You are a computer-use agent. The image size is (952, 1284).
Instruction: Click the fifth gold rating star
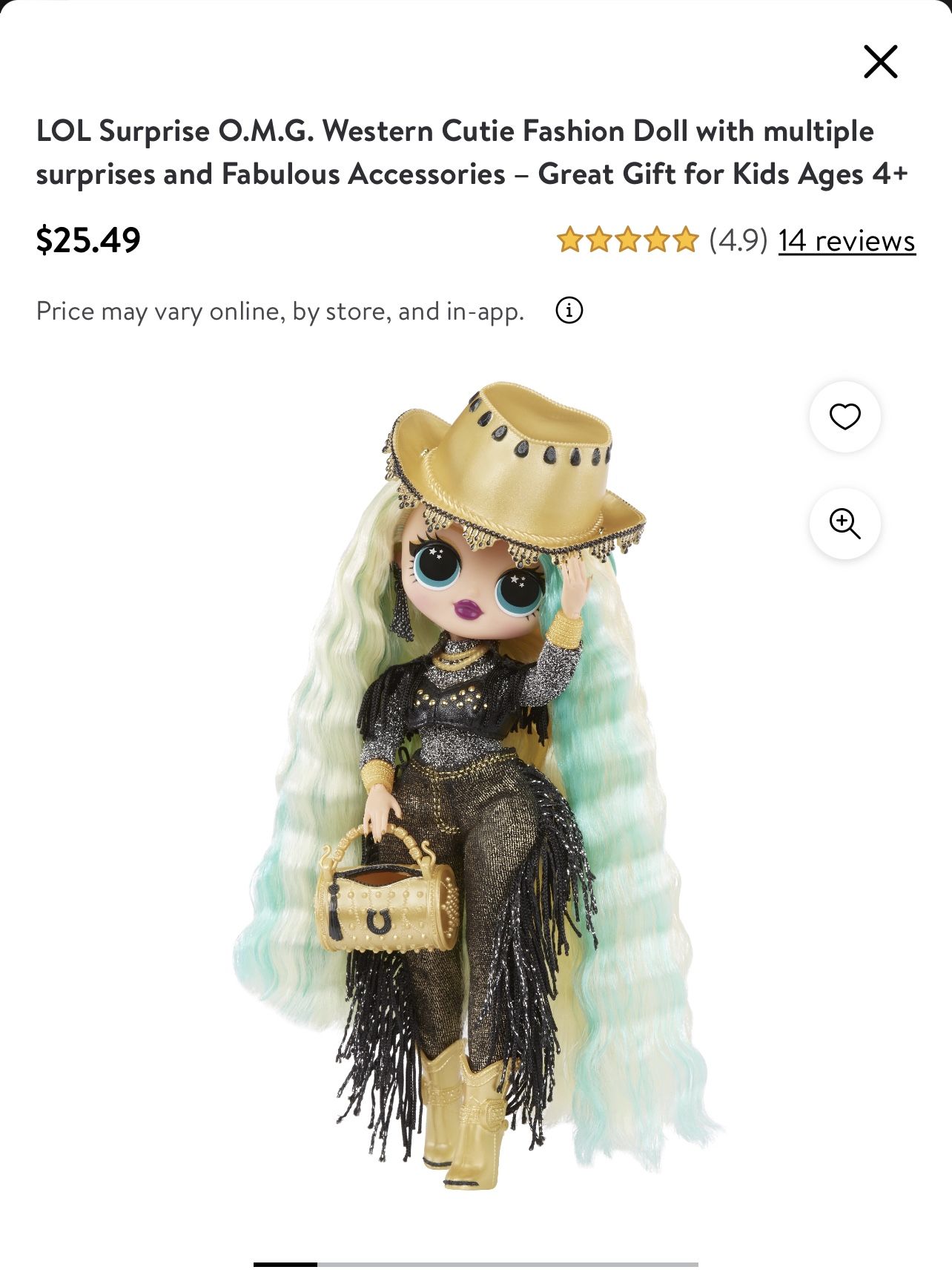[686, 240]
